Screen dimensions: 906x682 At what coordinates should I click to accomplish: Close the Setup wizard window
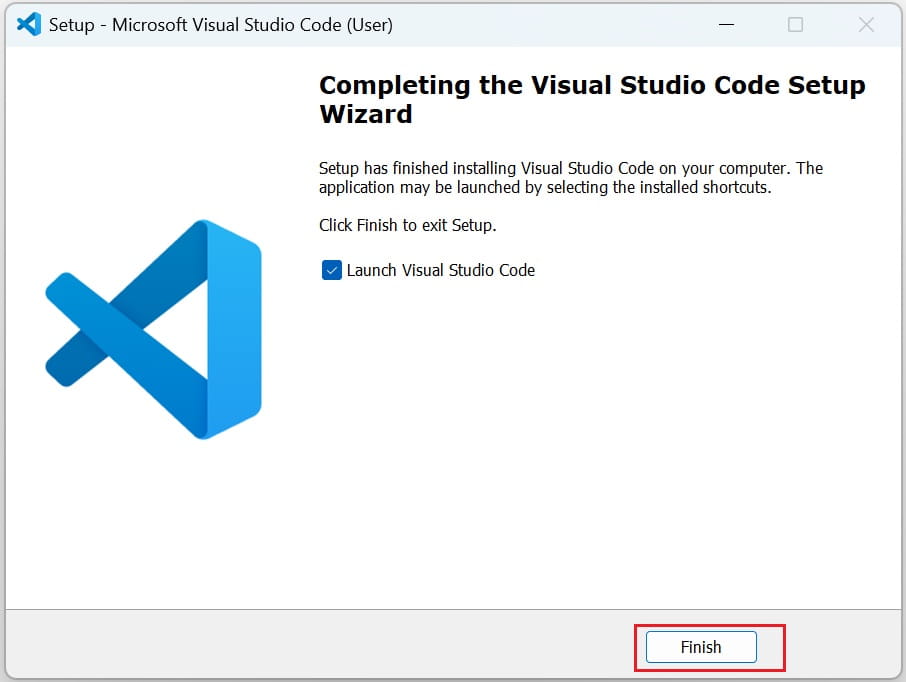pyautogui.click(x=866, y=24)
